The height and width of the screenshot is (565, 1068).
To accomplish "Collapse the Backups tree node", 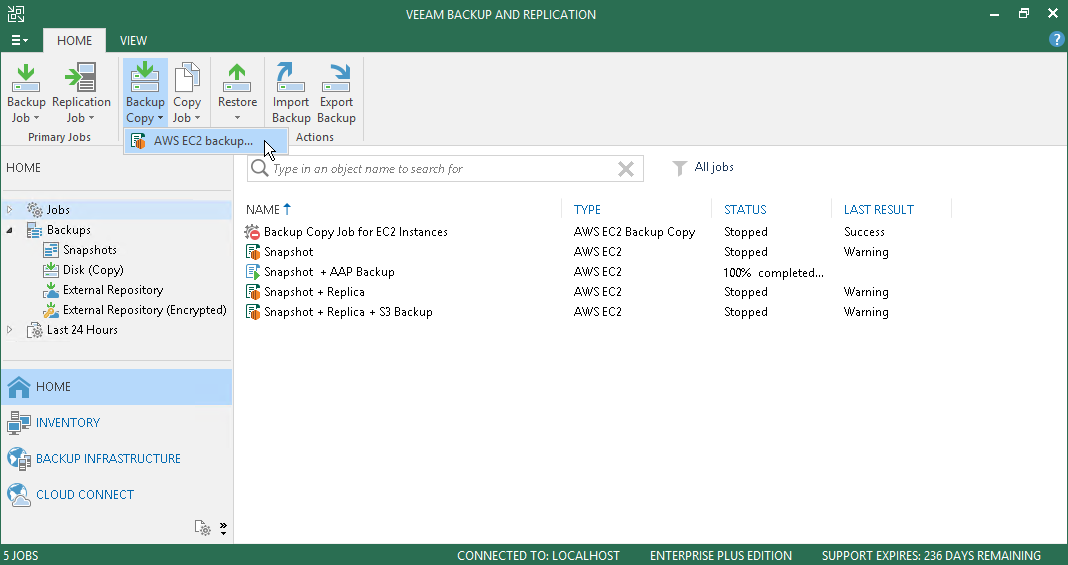I will pos(10,230).
